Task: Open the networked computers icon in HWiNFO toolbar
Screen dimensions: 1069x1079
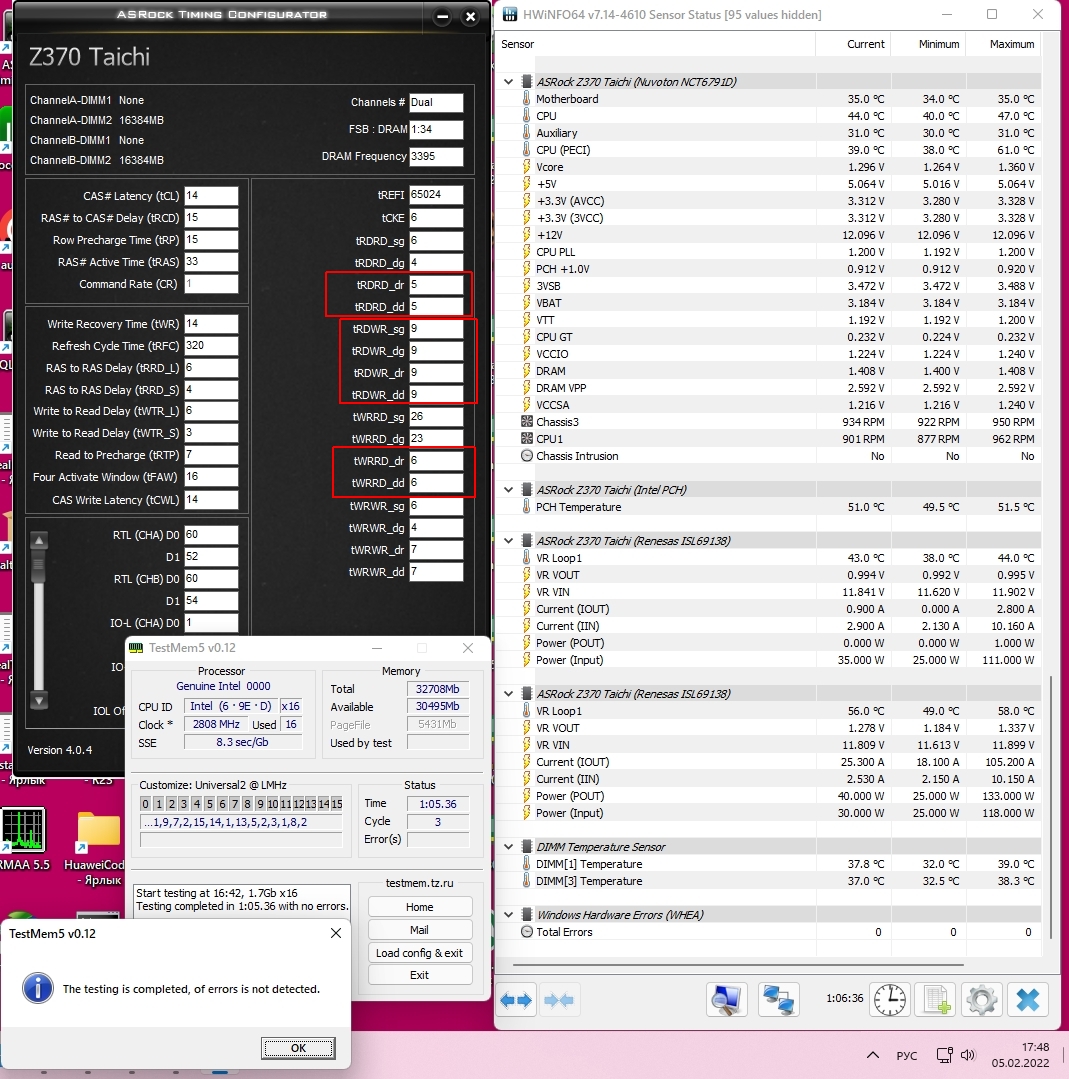Action: click(x=779, y=1000)
